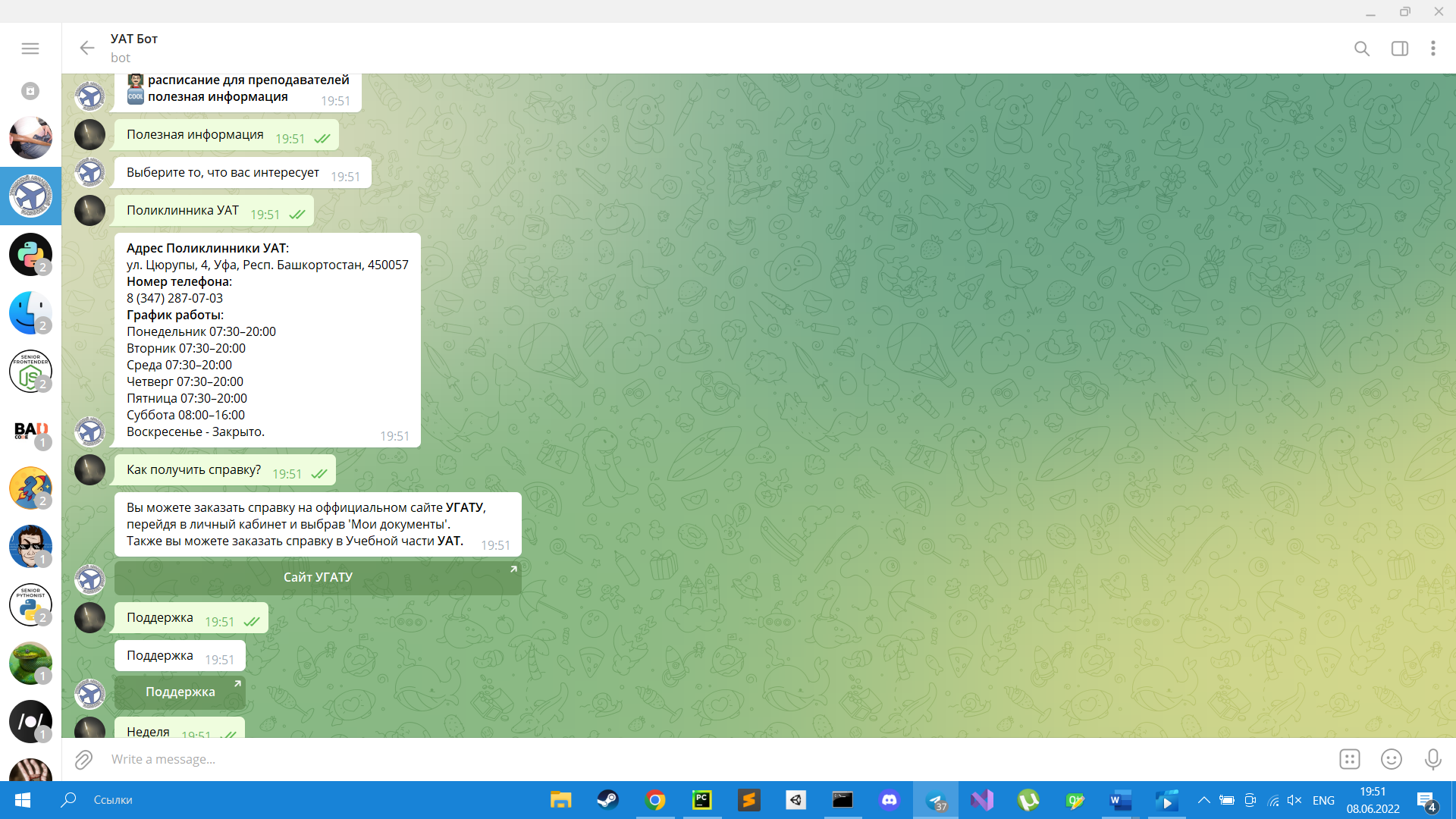This screenshot has height=819, width=1456.
Task: Open the orange rocket channel avatar
Action: coord(30,488)
